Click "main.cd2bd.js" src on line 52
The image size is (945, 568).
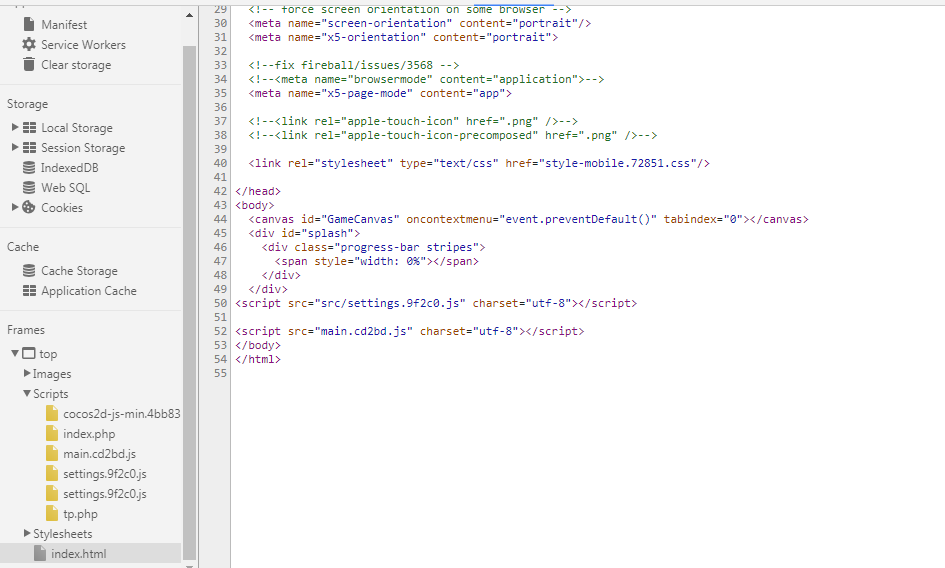click(363, 330)
